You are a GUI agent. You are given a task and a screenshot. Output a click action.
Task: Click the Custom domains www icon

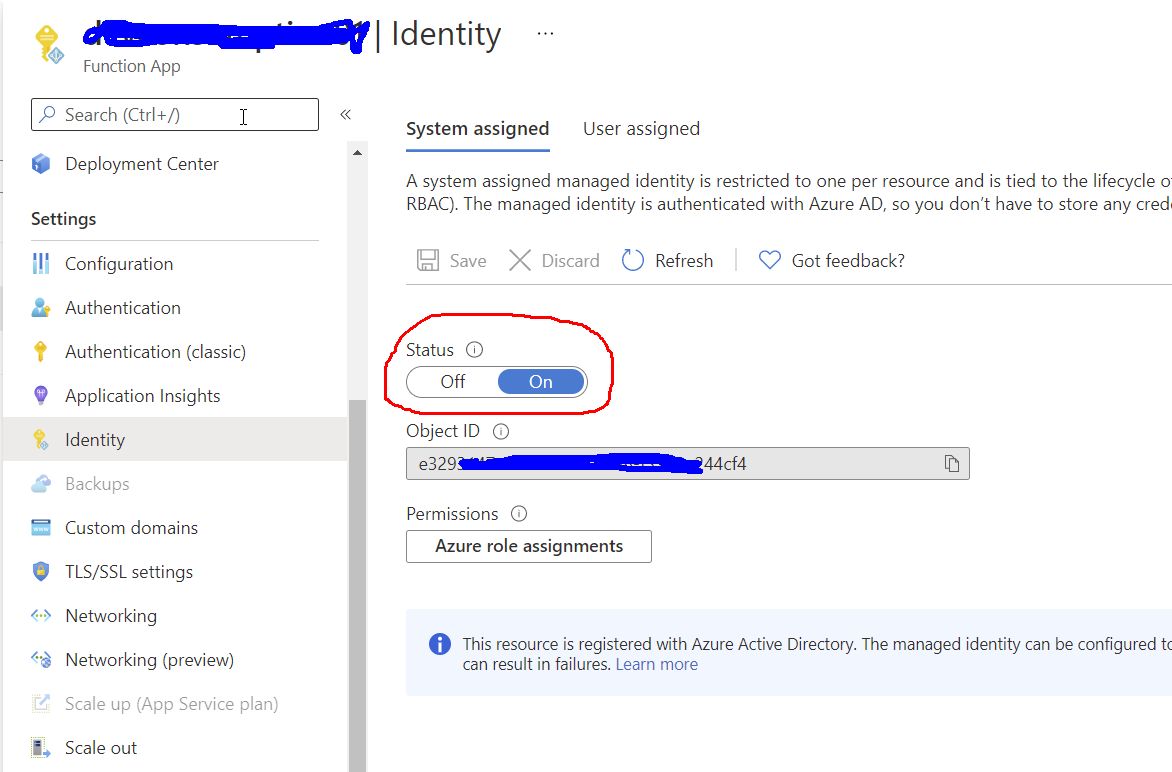[x=41, y=528]
